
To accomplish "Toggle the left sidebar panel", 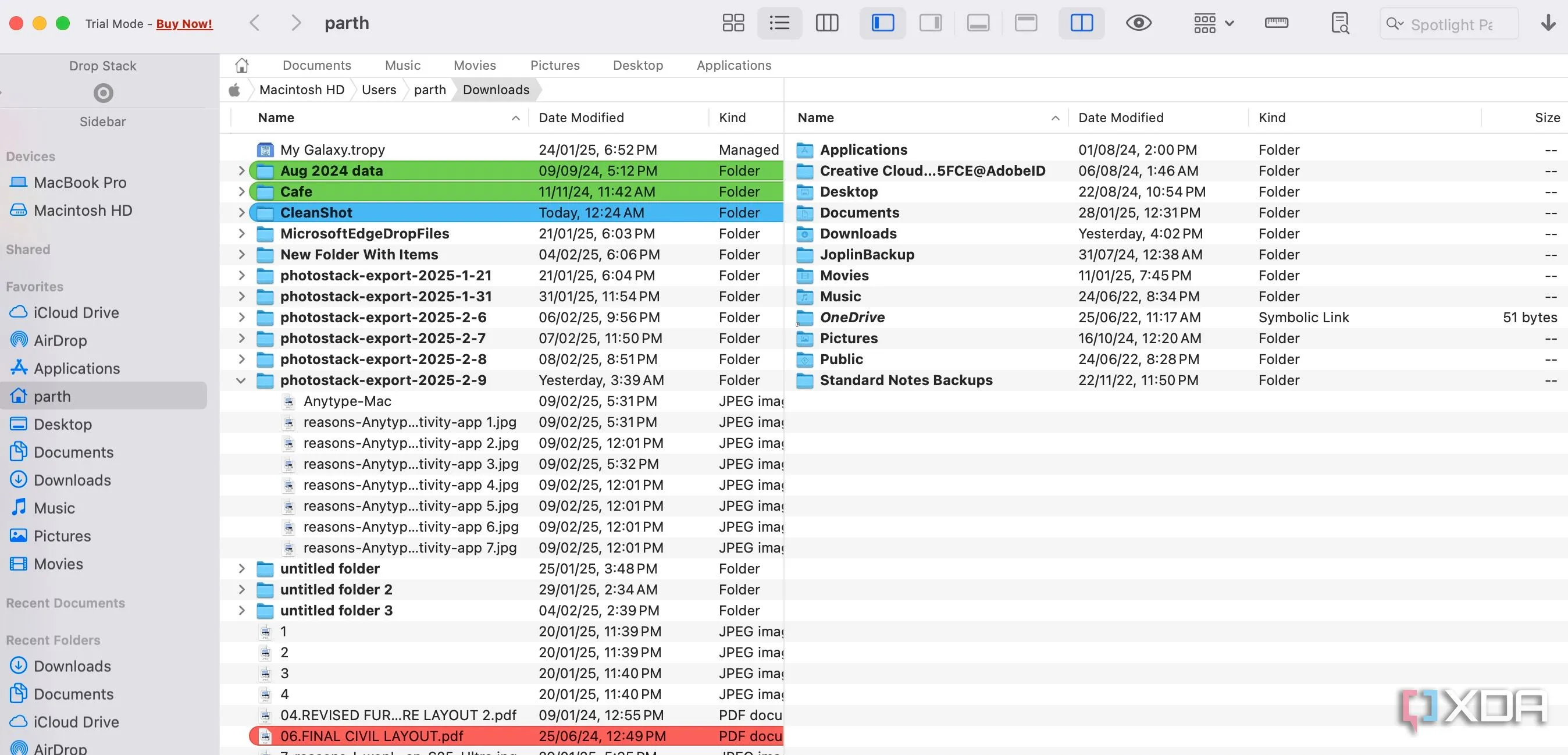I will (882, 23).
